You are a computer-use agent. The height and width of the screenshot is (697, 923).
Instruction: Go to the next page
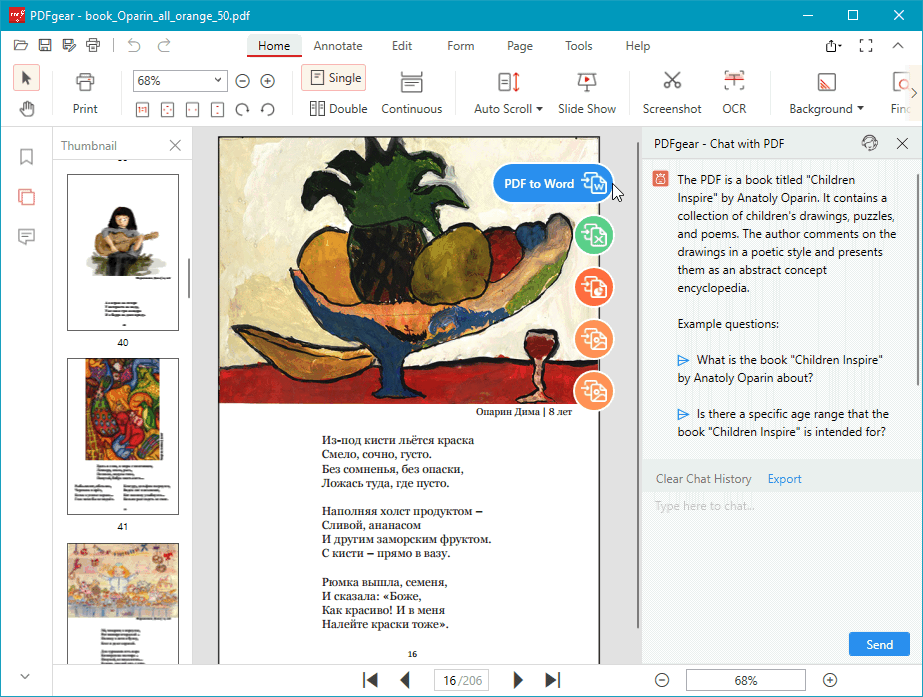click(x=517, y=680)
